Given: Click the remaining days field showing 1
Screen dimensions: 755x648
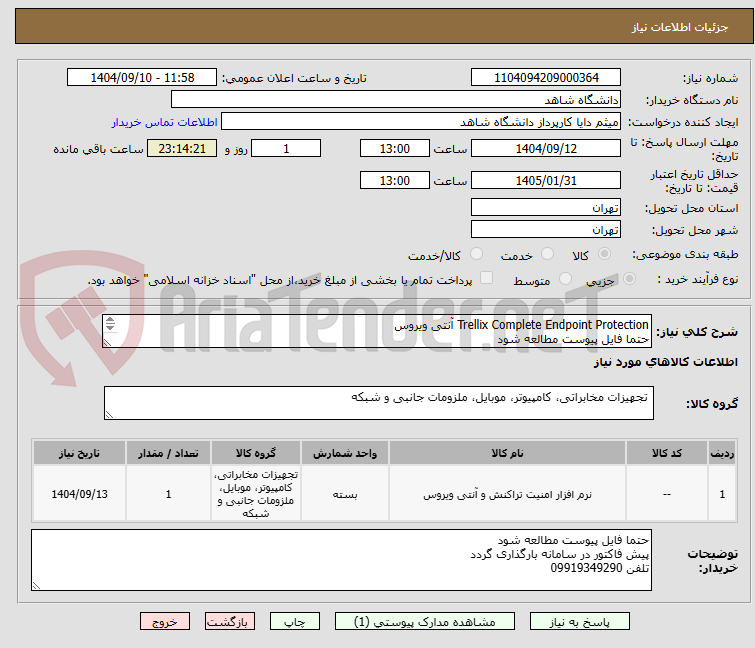Looking at the screenshot, I should point(286,148).
